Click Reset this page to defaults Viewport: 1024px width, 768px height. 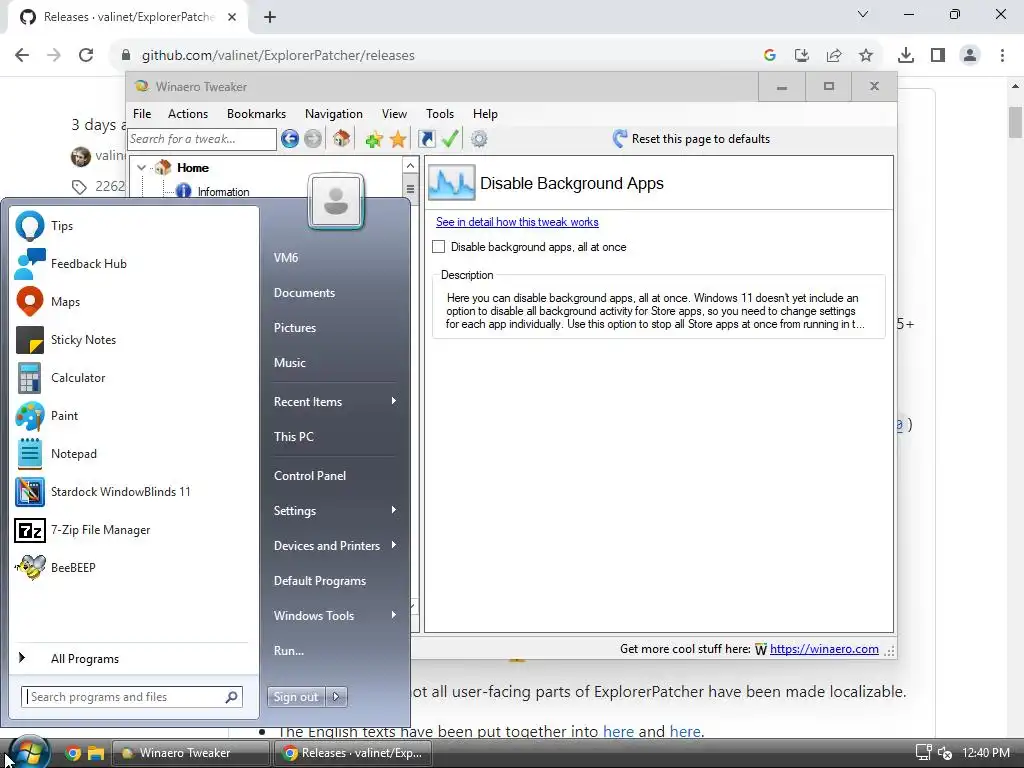pos(692,138)
